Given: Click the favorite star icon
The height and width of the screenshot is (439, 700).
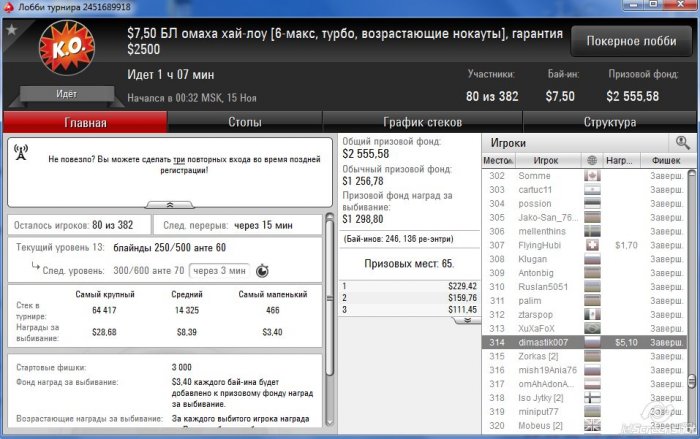Looking at the screenshot, I should (x=11, y=30).
